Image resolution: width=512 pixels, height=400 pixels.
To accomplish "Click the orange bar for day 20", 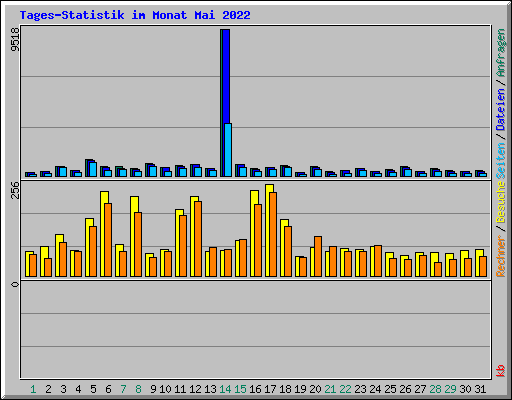I will coord(318,256).
